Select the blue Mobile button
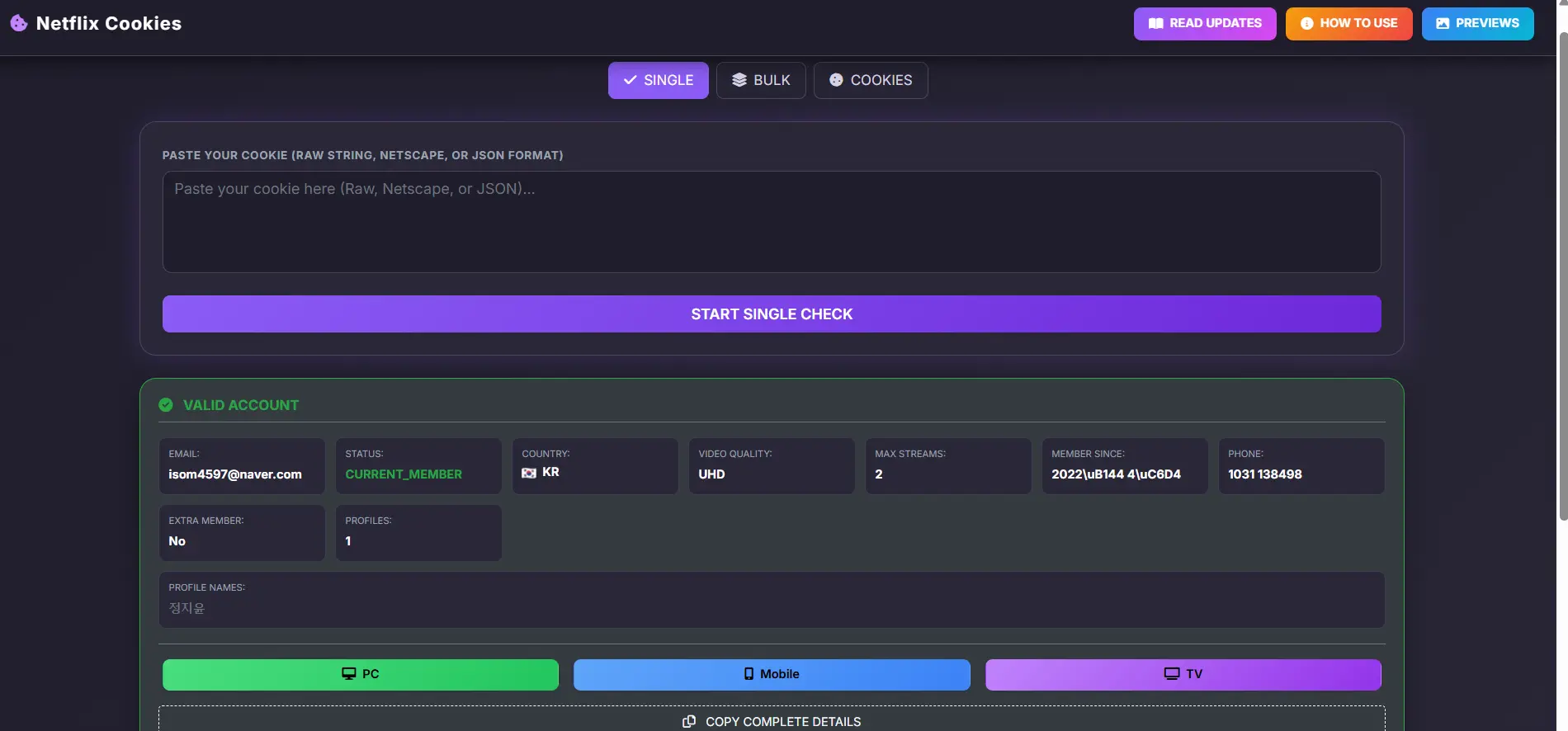The image size is (1568, 731). 772,674
